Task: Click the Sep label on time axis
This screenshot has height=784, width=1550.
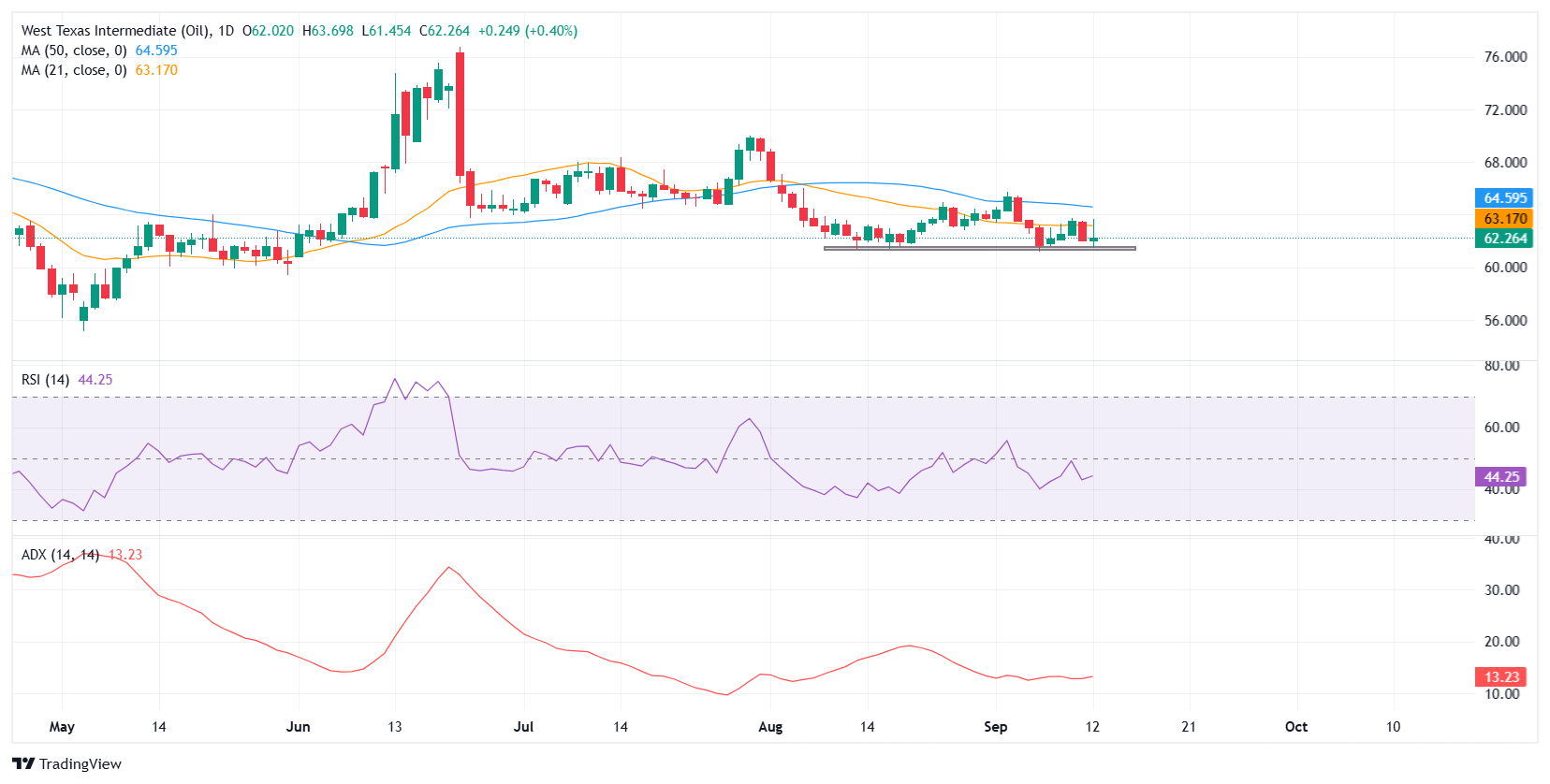Action: pyautogui.click(x=995, y=727)
